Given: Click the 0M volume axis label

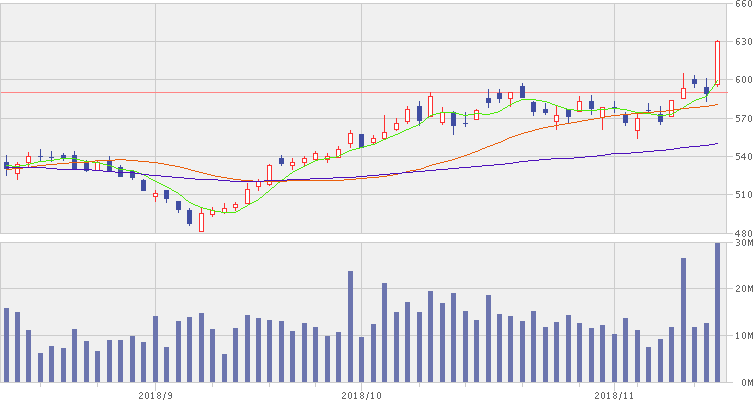Looking at the screenshot, I should [x=743, y=382].
